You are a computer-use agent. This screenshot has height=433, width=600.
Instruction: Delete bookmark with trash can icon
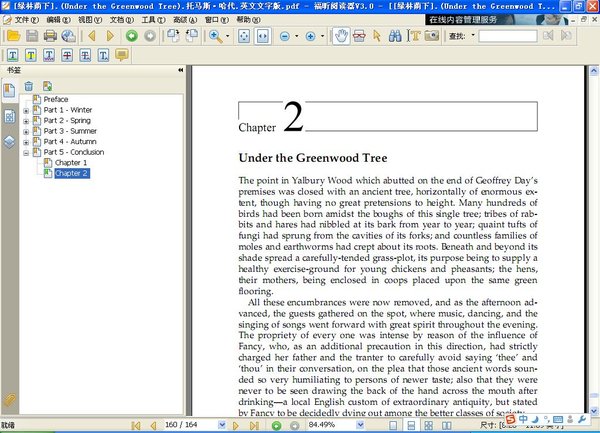29,86
